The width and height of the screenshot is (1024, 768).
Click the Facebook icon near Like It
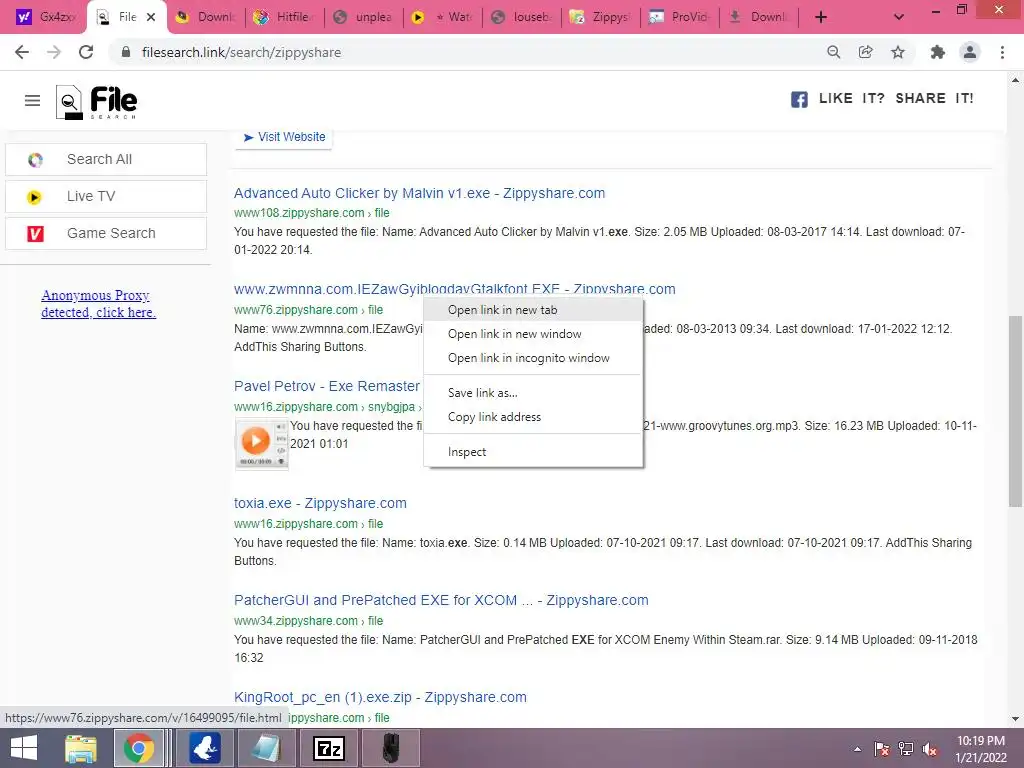click(799, 99)
